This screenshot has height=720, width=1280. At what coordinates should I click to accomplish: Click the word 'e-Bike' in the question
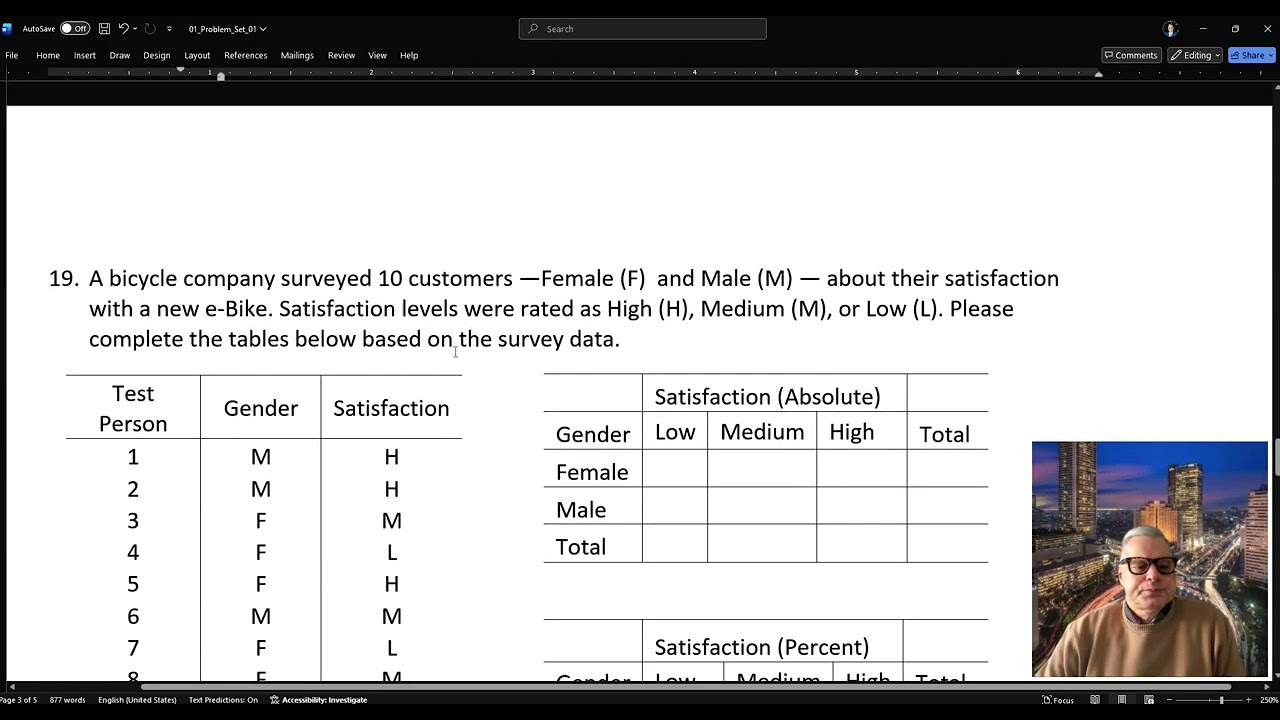239,309
